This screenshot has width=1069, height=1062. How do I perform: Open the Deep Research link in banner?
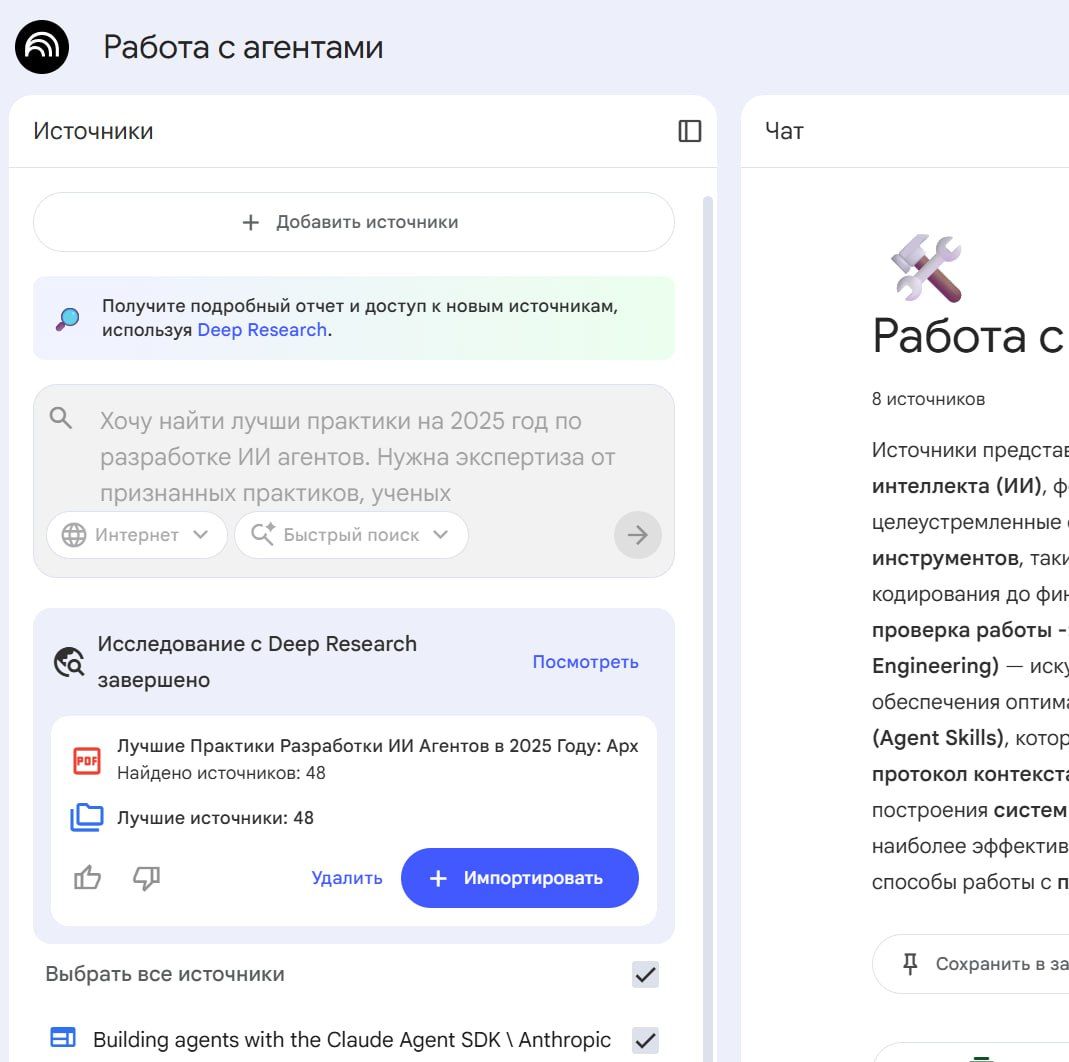coord(262,330)
